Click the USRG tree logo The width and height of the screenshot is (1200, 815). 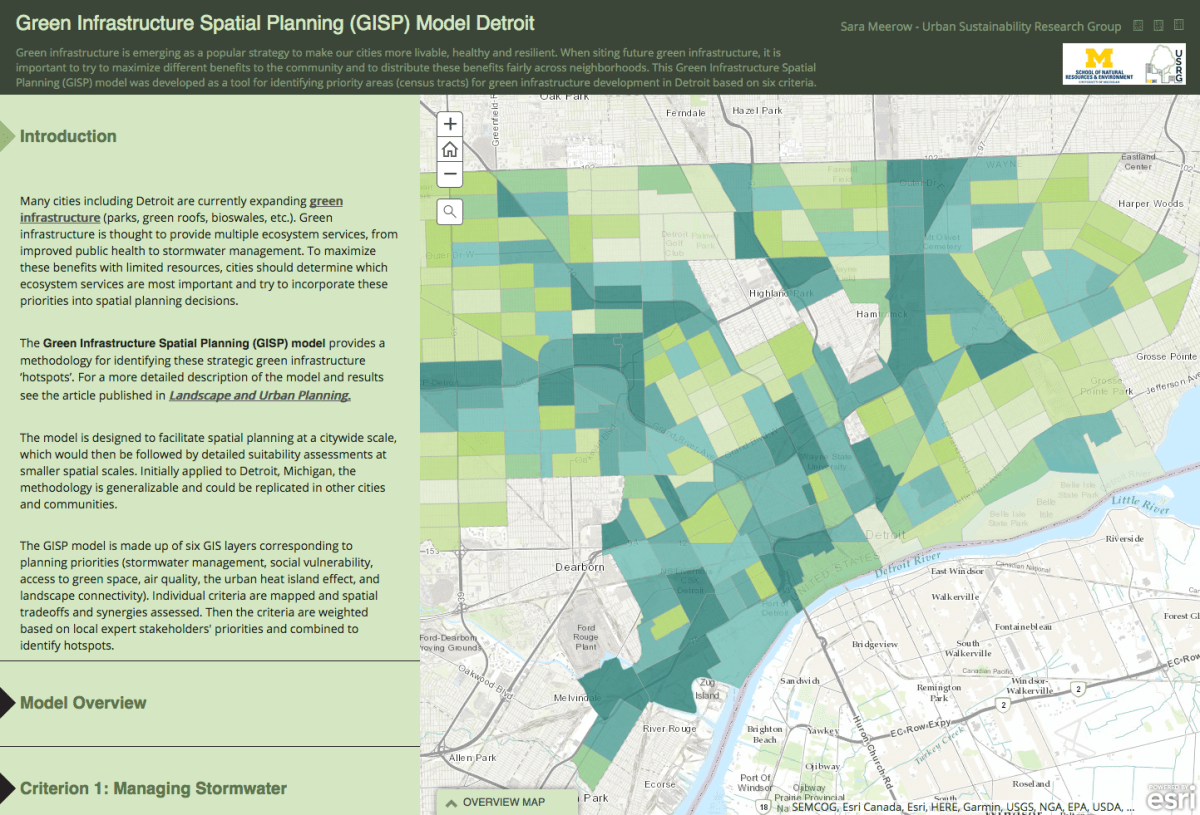[x=1163, y=64]
